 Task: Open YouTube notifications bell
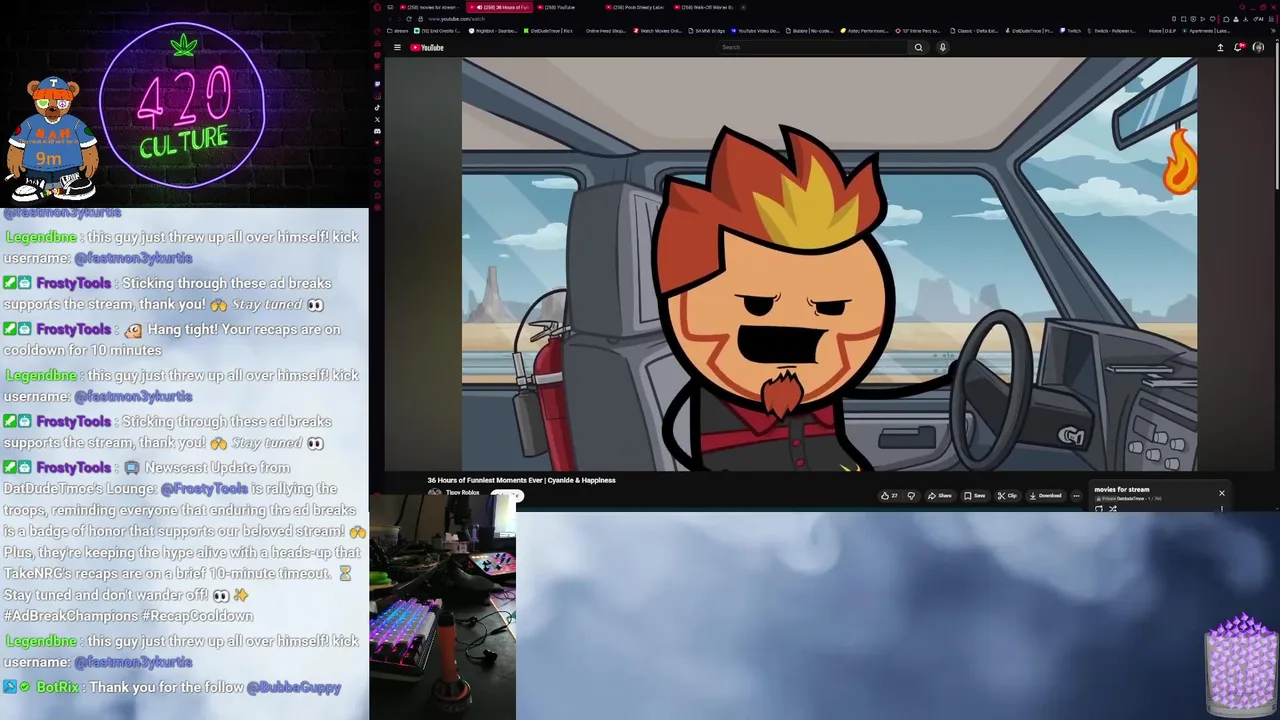[1239, 47]
